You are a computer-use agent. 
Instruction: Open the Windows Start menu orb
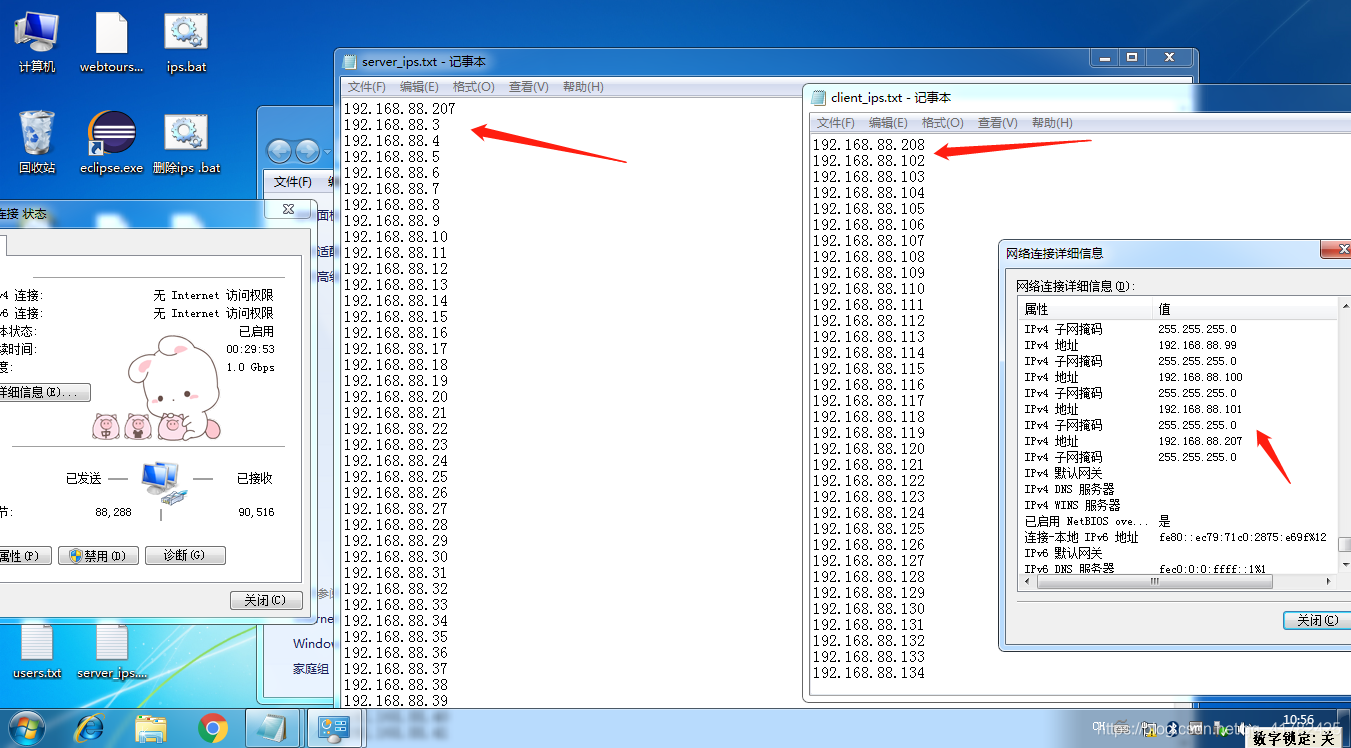[x=25, y=728]
